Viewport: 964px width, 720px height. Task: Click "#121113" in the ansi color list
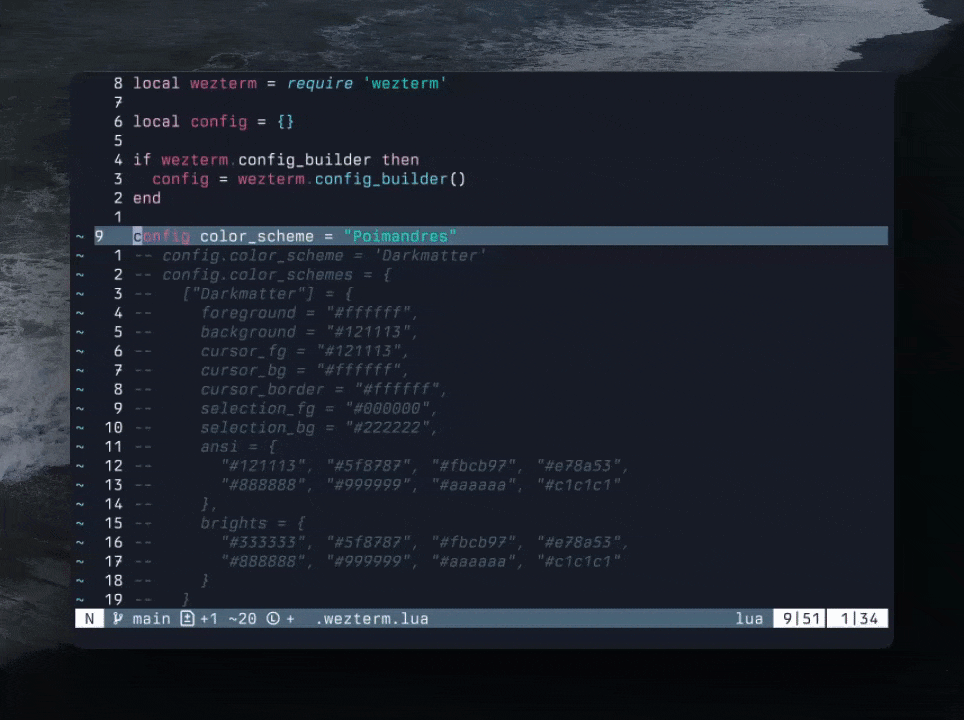click(263, 466)
